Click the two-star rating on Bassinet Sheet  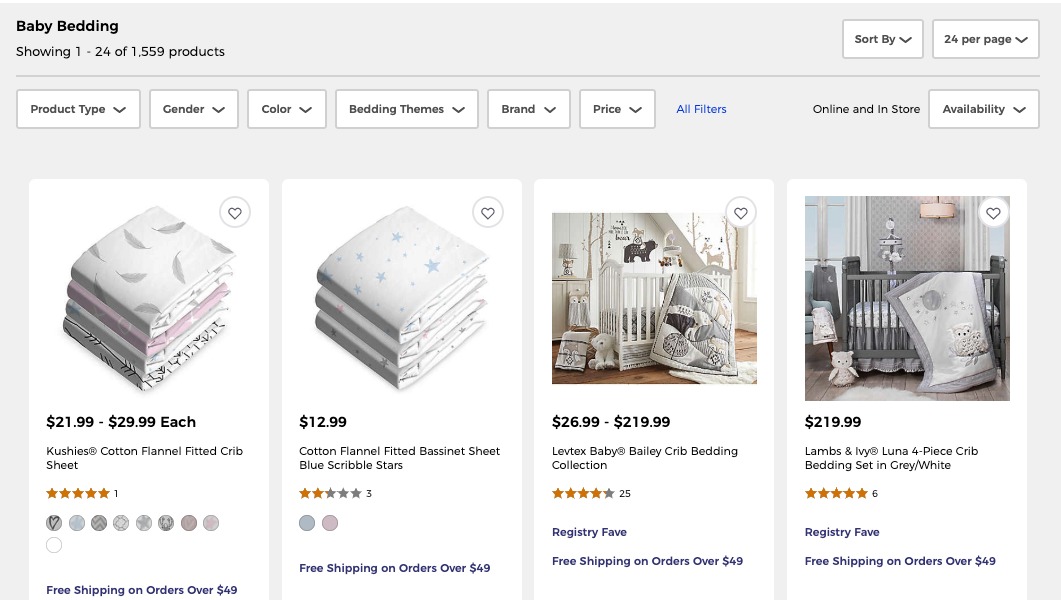330,493
